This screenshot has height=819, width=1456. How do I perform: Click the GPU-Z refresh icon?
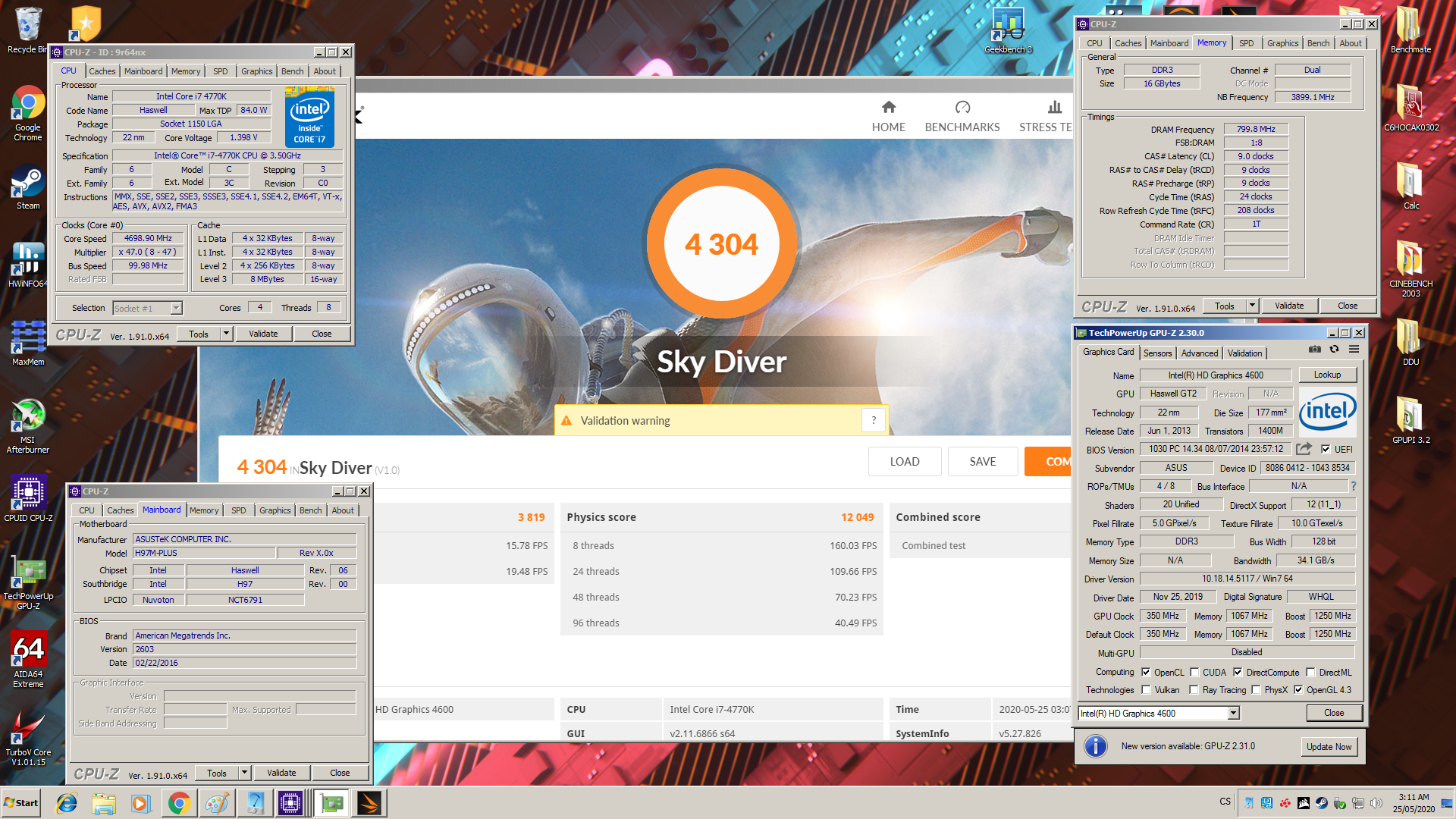coord(1334,350)
